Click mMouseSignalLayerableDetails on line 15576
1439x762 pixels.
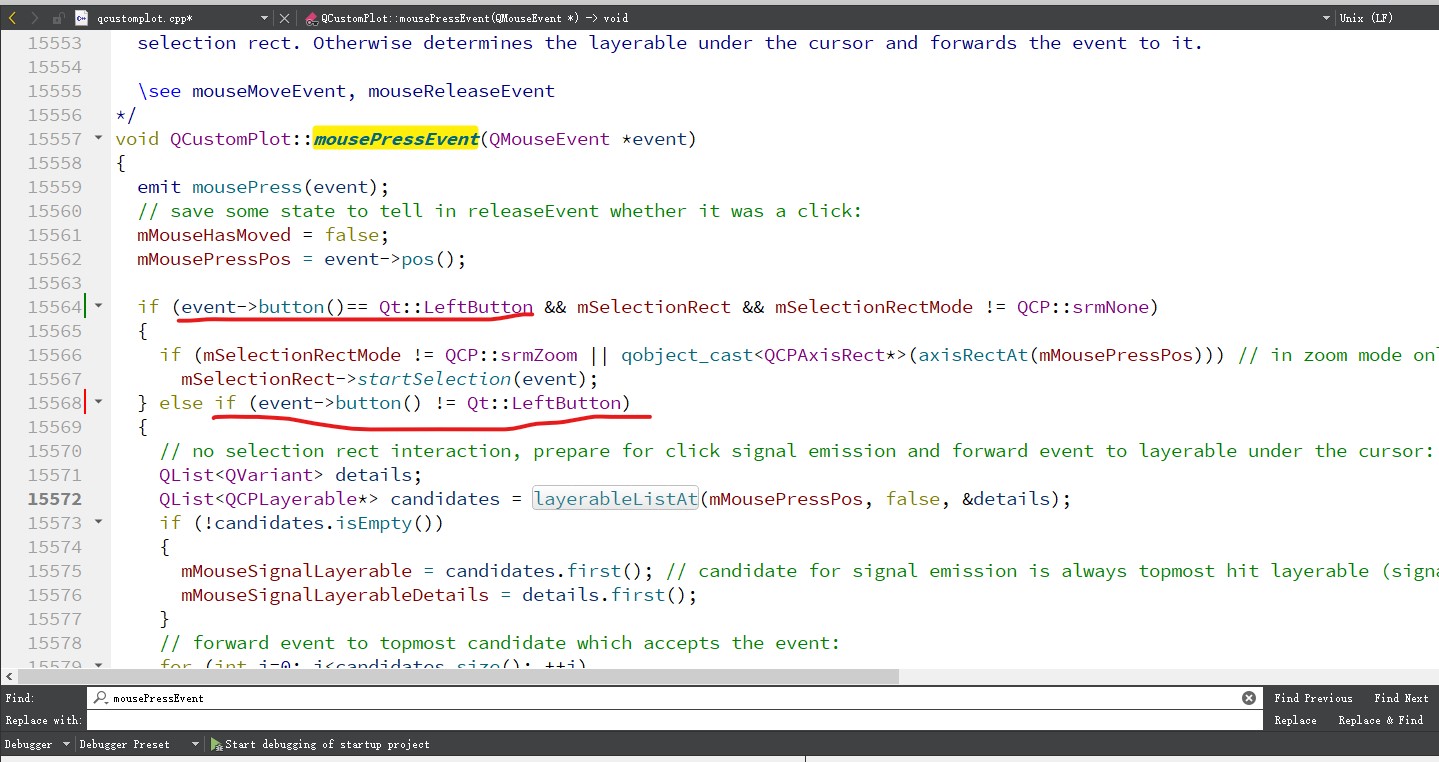335,595
